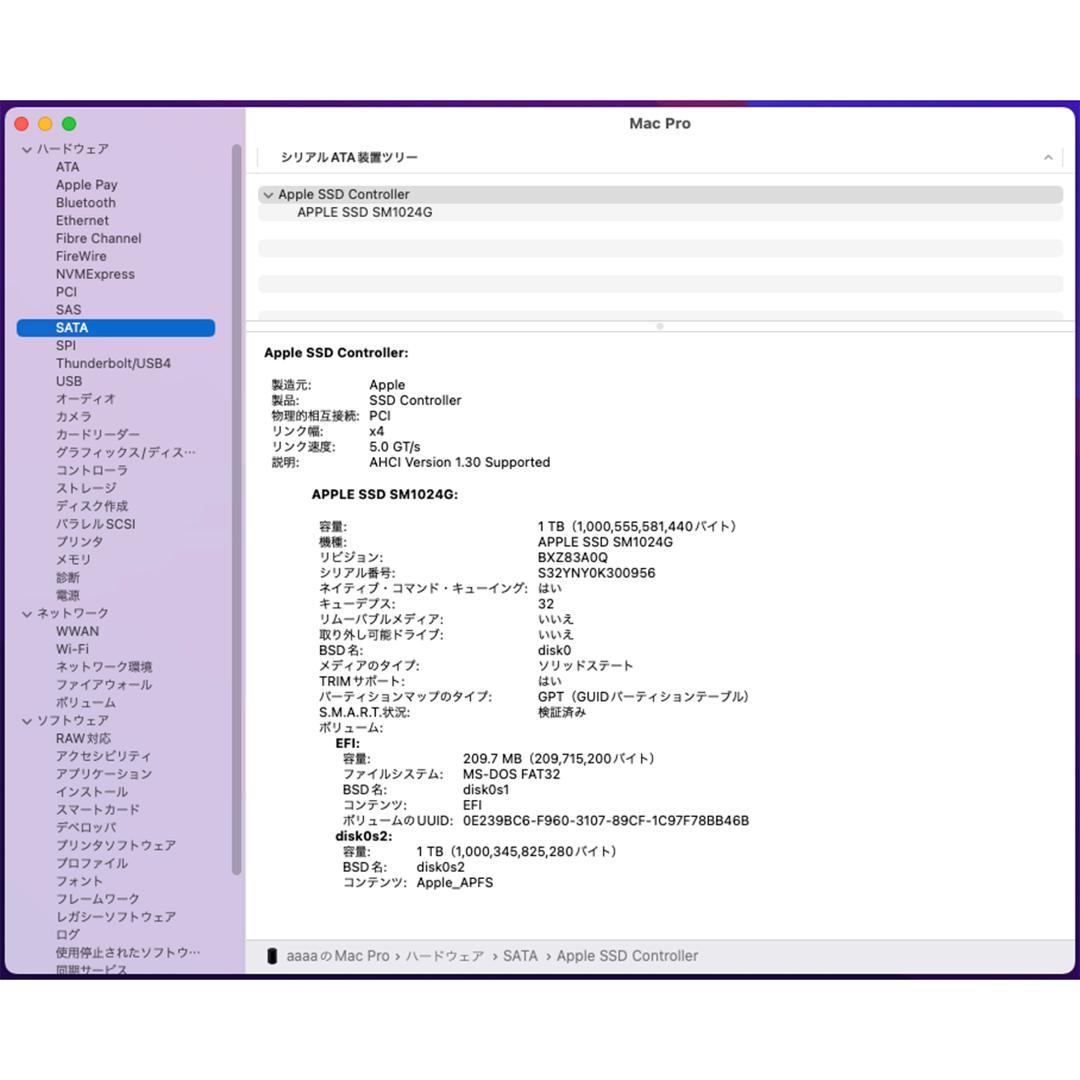Select インストール in the sidebar
Image resolution: width=1080 pixels, height=1080 pixels.
[x=92, y=792]
